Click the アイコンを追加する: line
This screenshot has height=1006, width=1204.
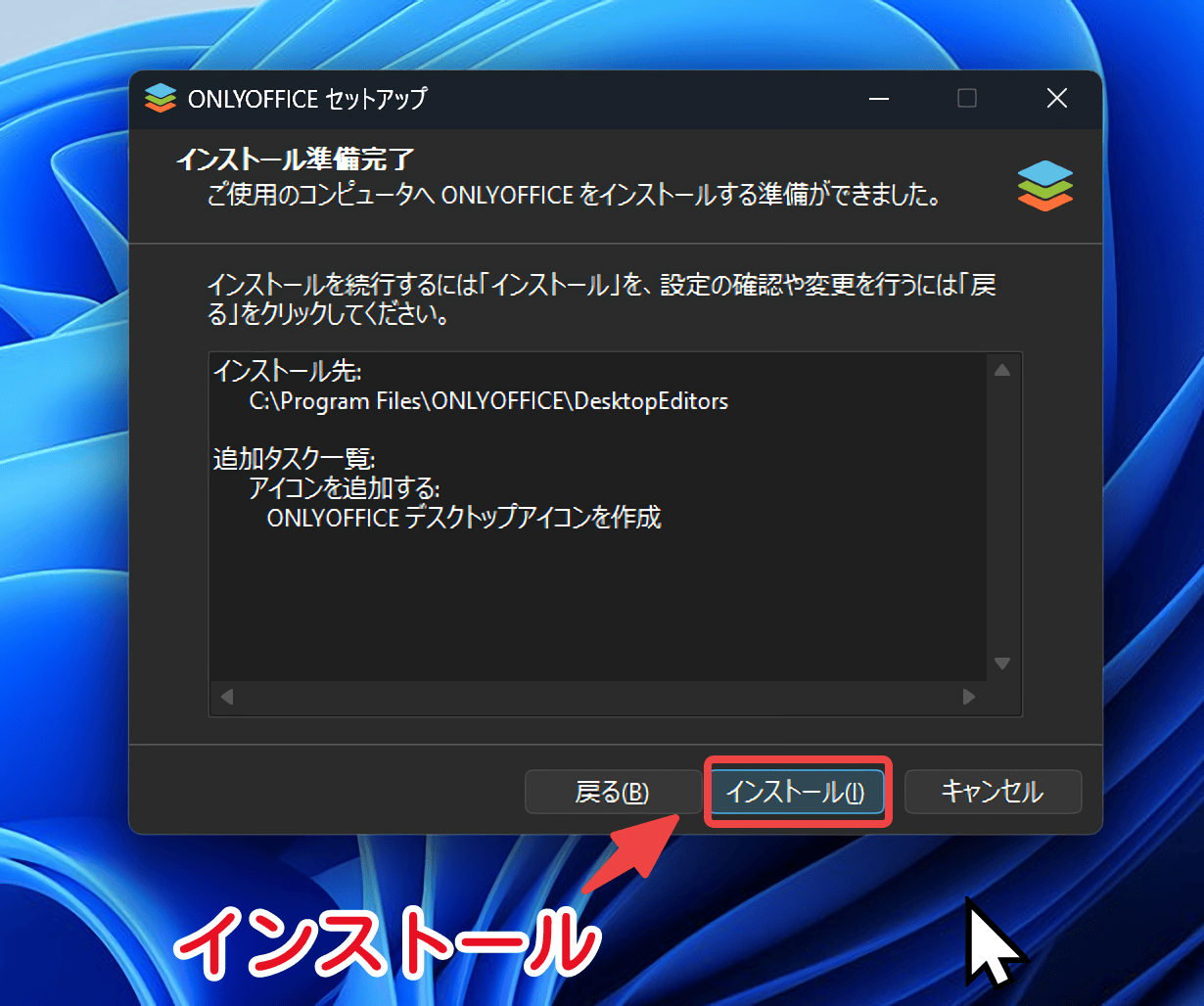tap(345, 487)
